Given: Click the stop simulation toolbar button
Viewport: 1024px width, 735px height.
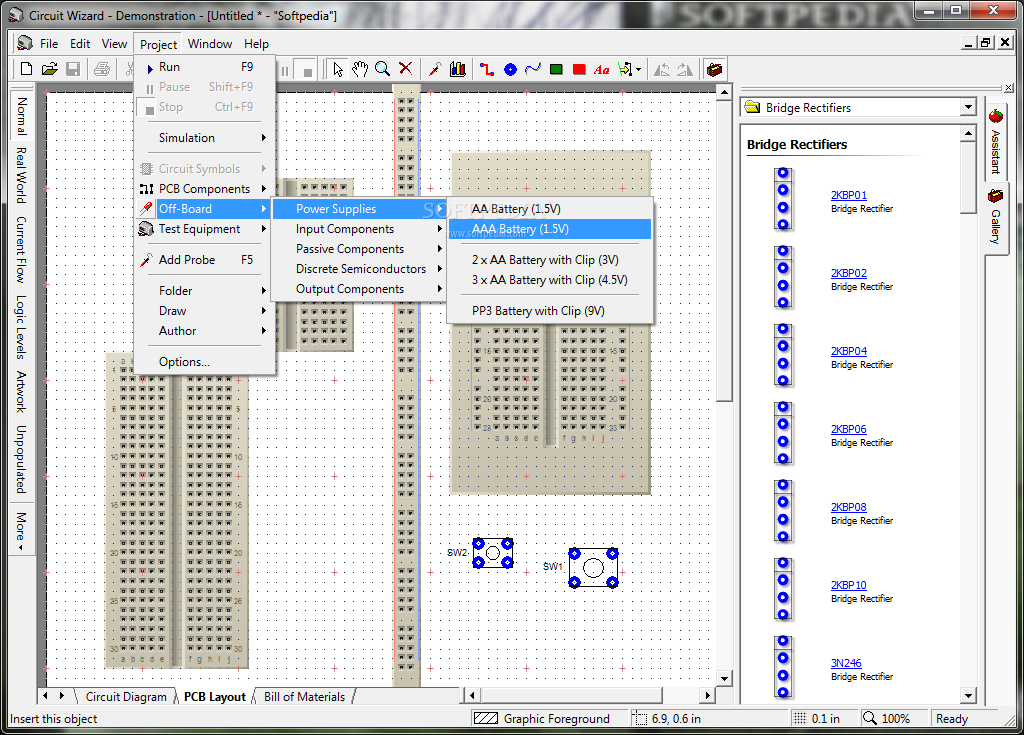Looking at the screenshot, I should [307, 71].
